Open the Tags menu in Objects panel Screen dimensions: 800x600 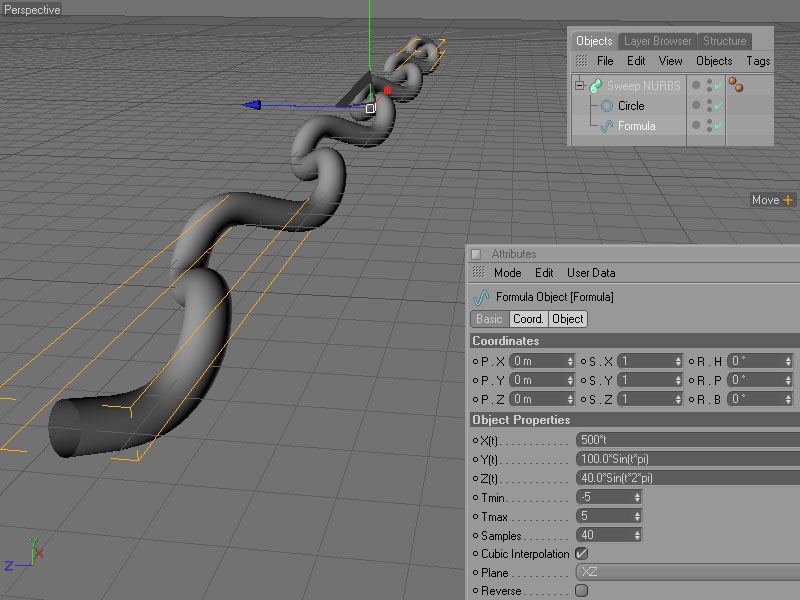[758, 61]
